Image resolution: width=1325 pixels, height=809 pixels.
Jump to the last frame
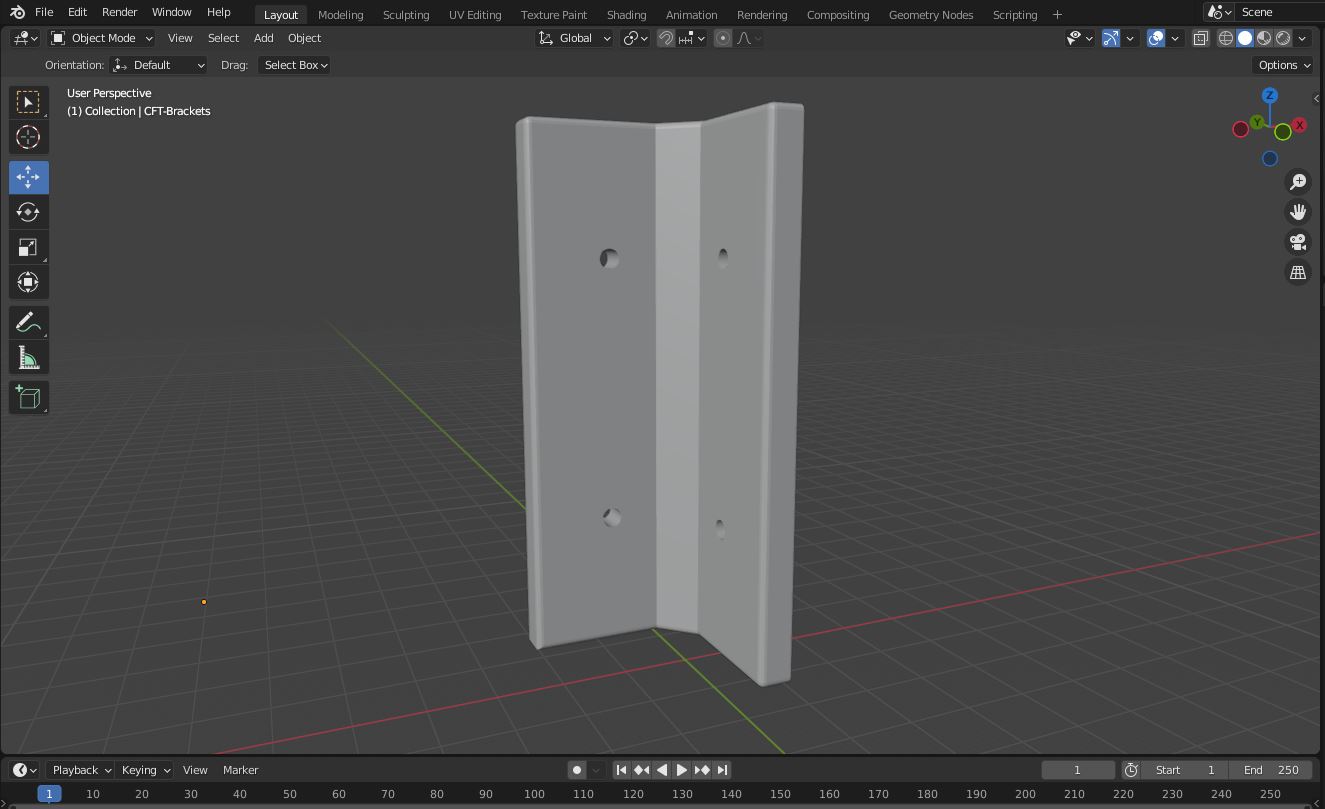722,770
